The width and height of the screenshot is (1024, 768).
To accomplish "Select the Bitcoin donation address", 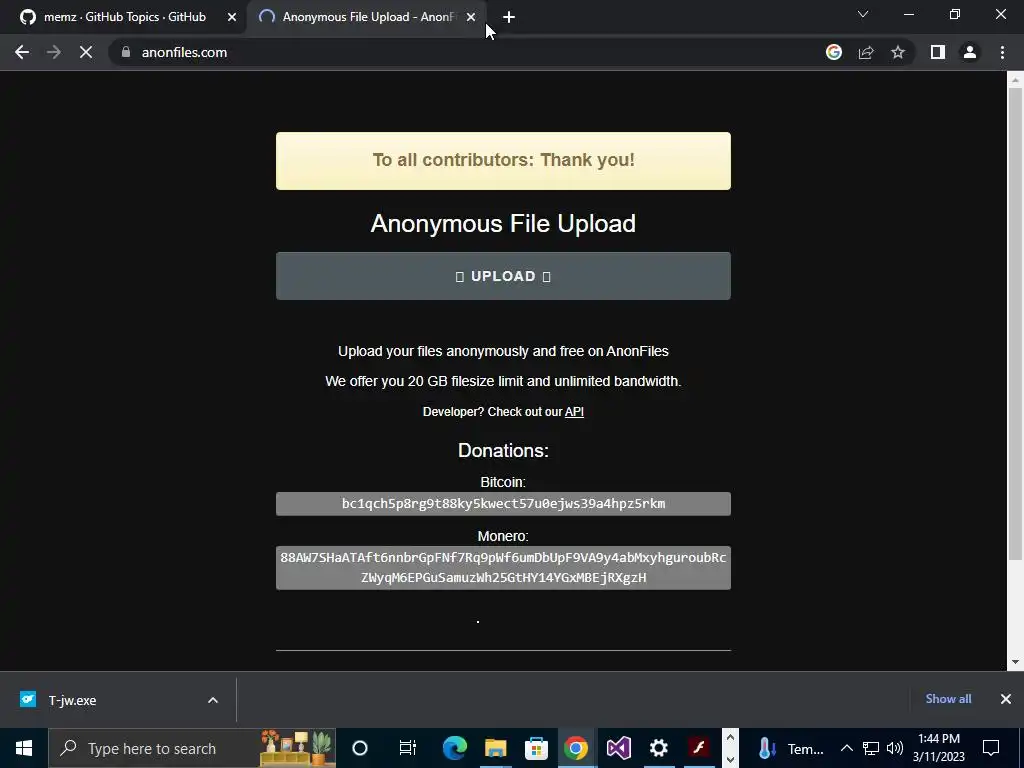I will (x=503, y=504).
